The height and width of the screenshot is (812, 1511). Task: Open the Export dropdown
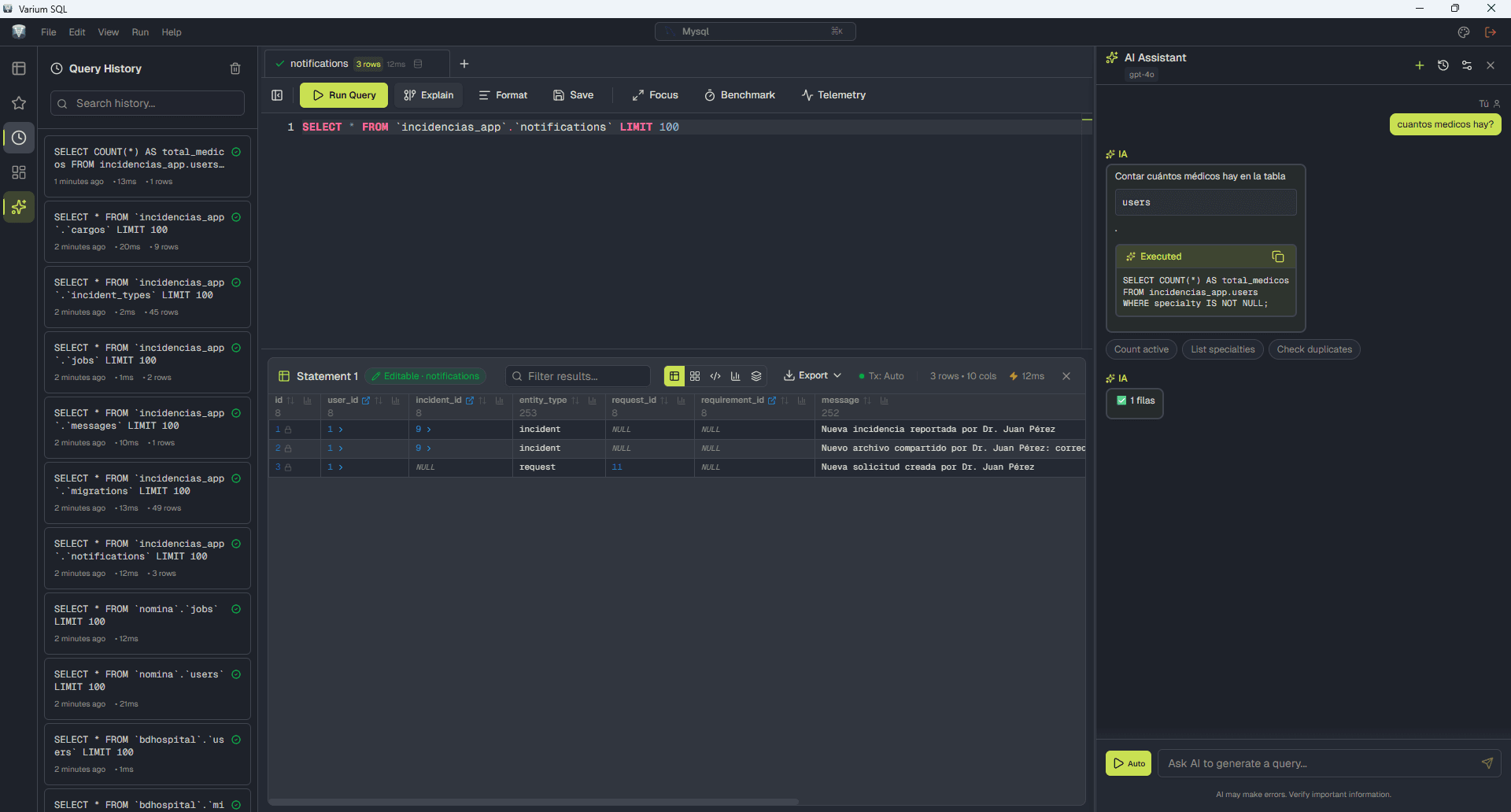click(812, 376)
